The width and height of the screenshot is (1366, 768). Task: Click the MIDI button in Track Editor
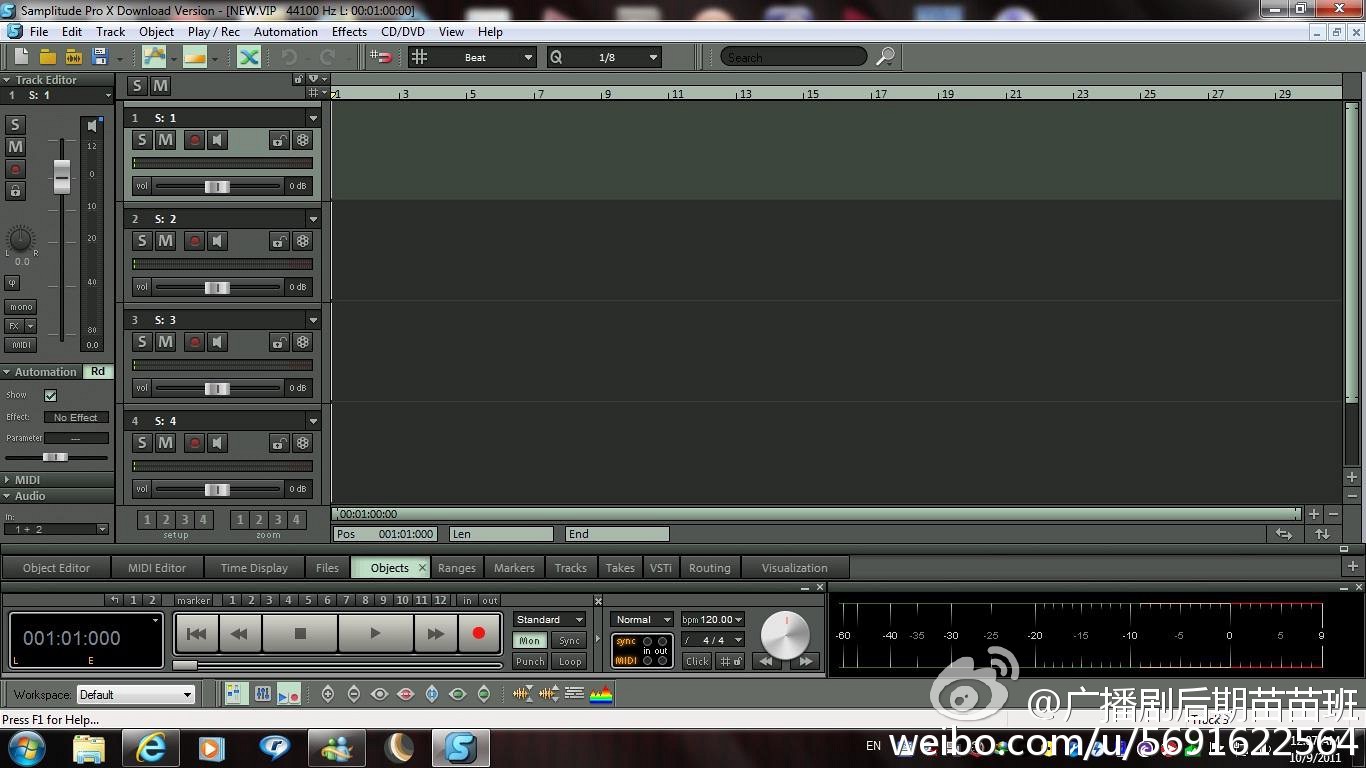21,345
